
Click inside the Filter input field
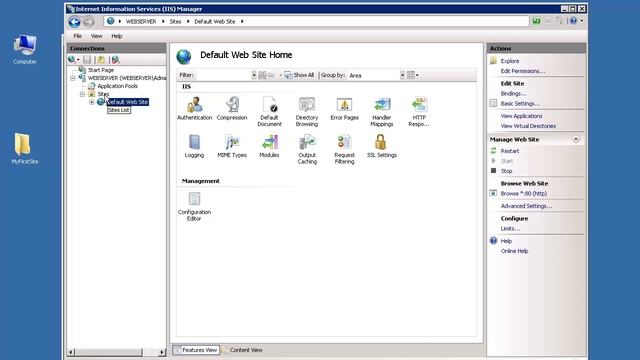[223, 75]
